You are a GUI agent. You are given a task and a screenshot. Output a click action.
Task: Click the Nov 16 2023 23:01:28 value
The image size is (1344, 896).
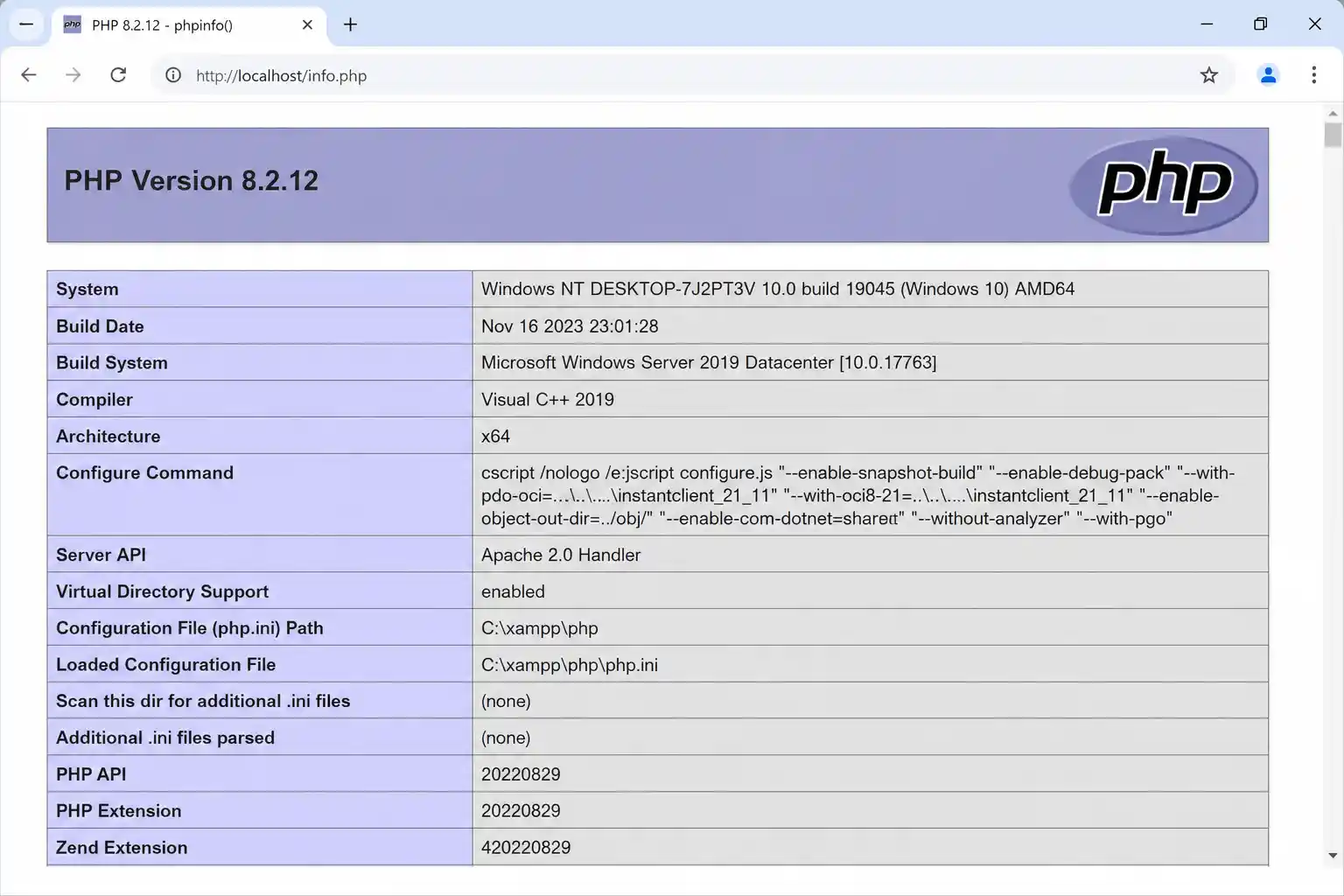(570, 326)
